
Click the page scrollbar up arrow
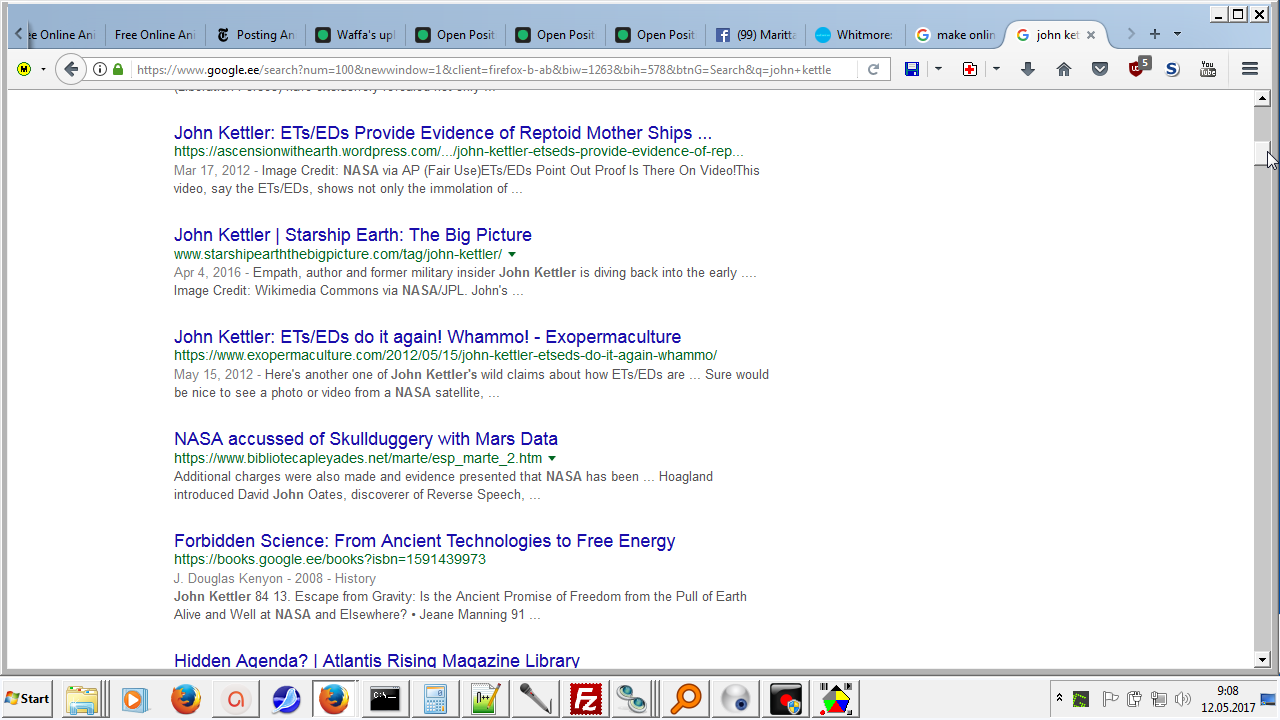pyautogui.click(x=1262, y=98)
